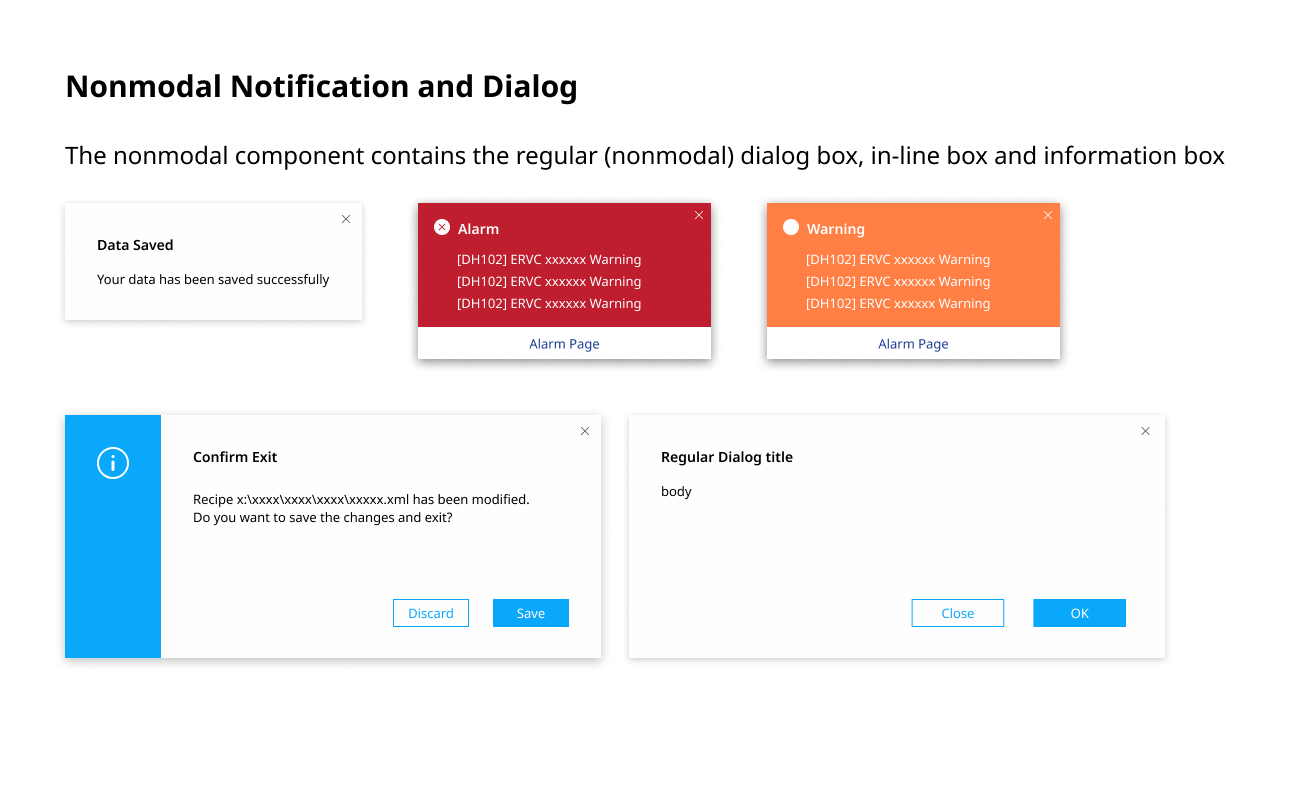The width and height of the screenshot is (1313, 811).
Task: Save changes in the Confirm Exit dialog
Action: click(x=531, y=613)
